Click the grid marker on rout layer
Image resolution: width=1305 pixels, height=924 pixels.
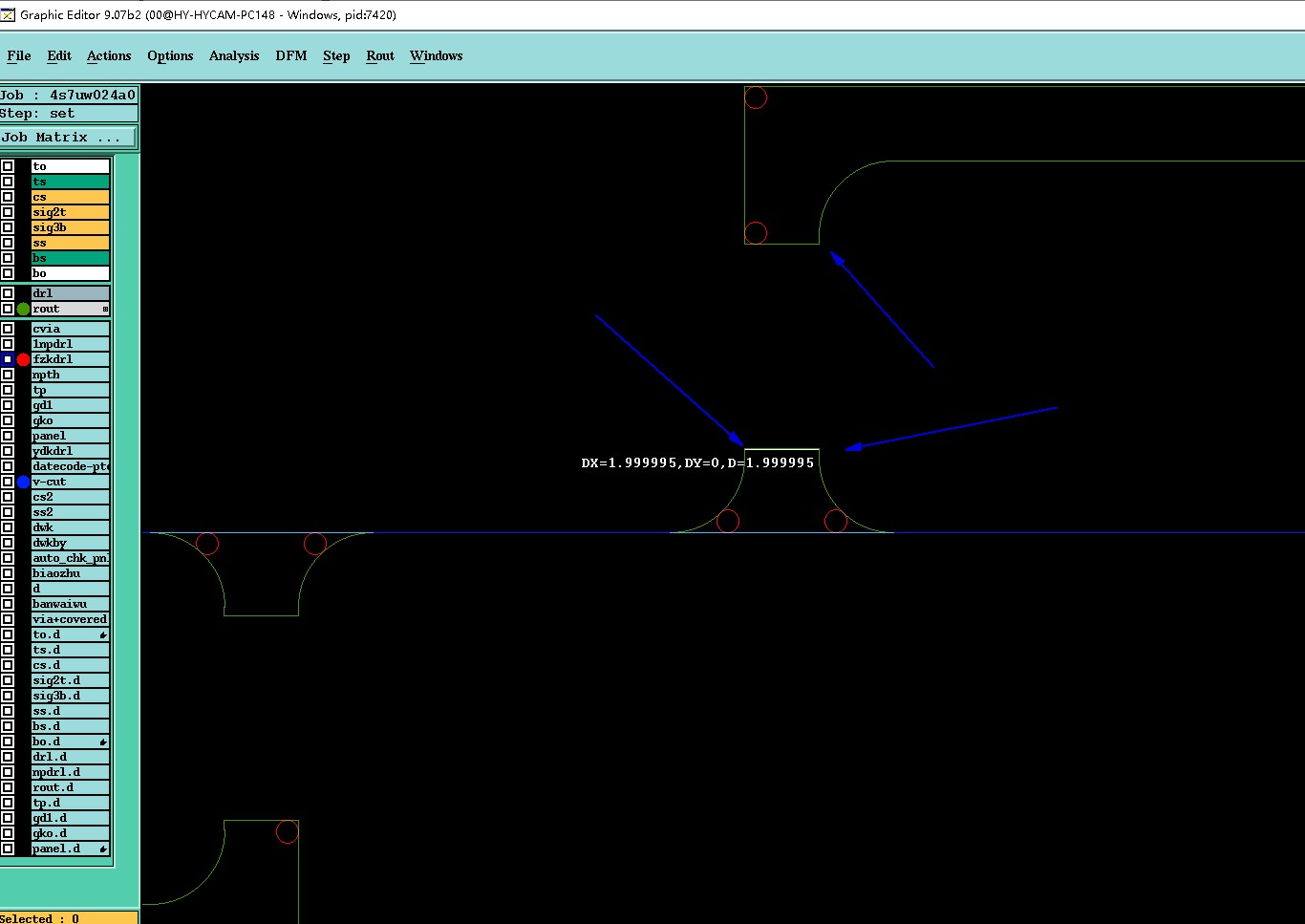(105, 309)
